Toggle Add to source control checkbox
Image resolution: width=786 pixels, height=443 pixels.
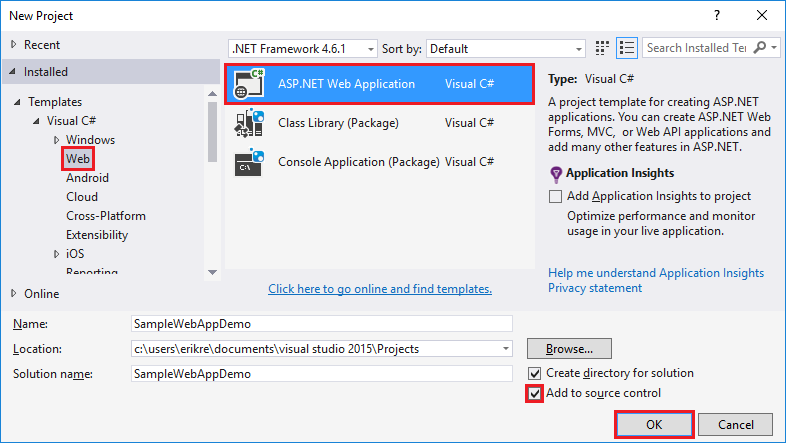point(535,393)
